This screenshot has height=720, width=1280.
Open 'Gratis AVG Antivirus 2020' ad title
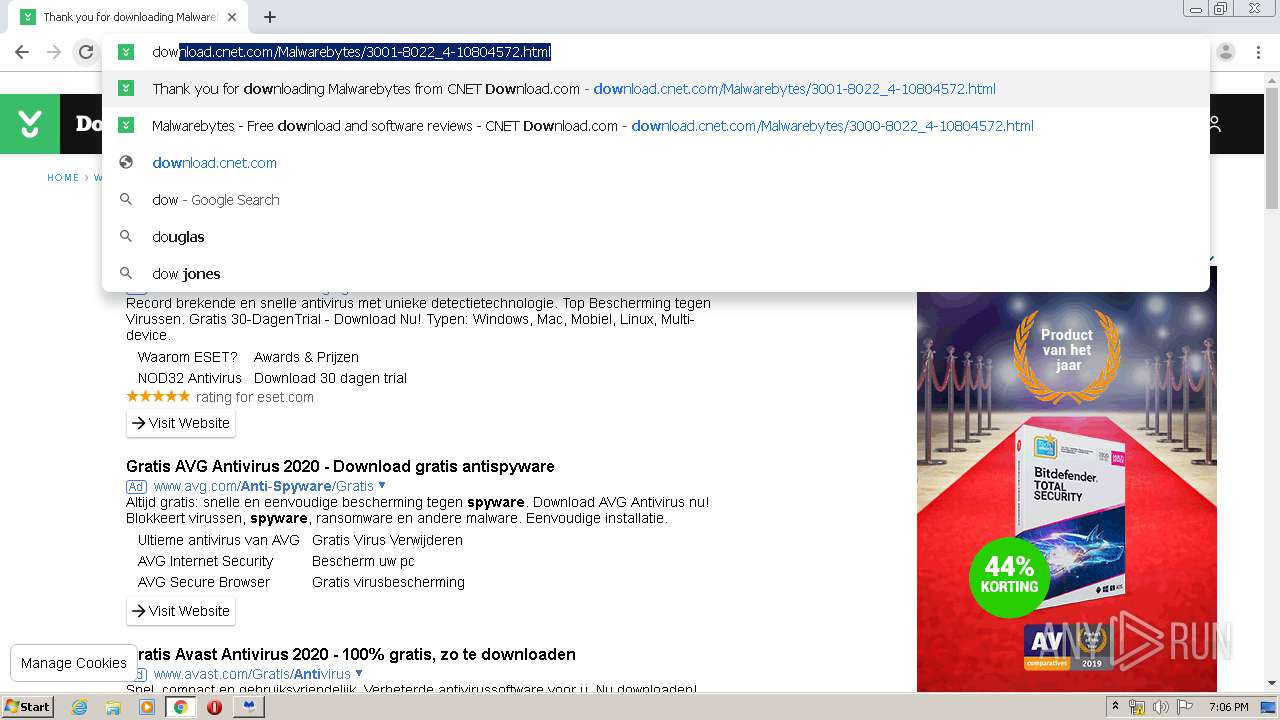coord(340,466)
